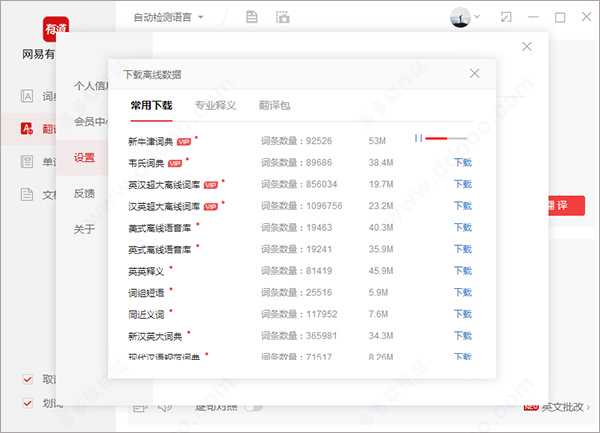The height and width of the screenshot is (433, 600).
Task: Open the document translation icon in top toolbar
Action: 251,17
